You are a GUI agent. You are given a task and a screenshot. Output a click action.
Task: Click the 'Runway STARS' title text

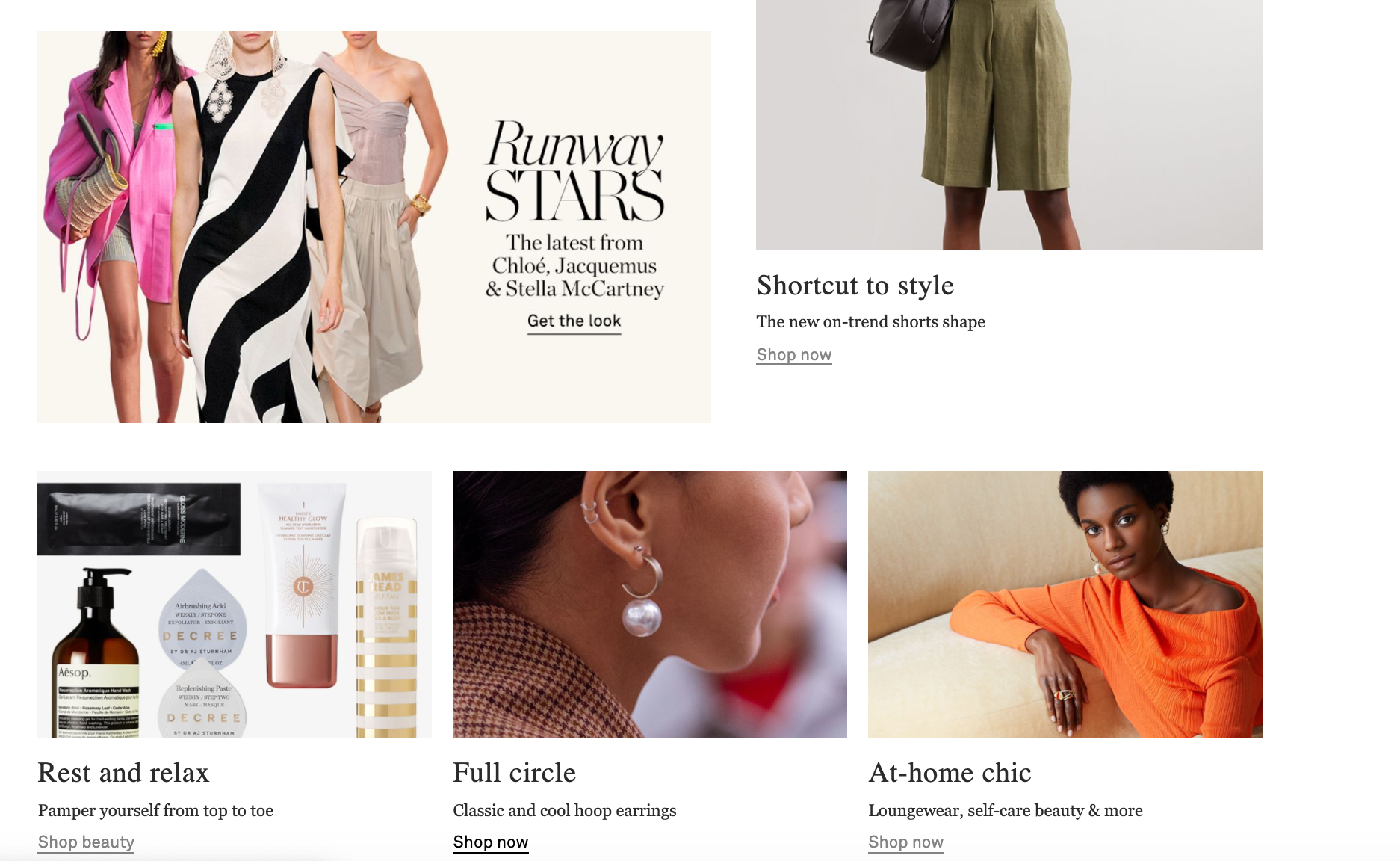[x=574, y=171]
